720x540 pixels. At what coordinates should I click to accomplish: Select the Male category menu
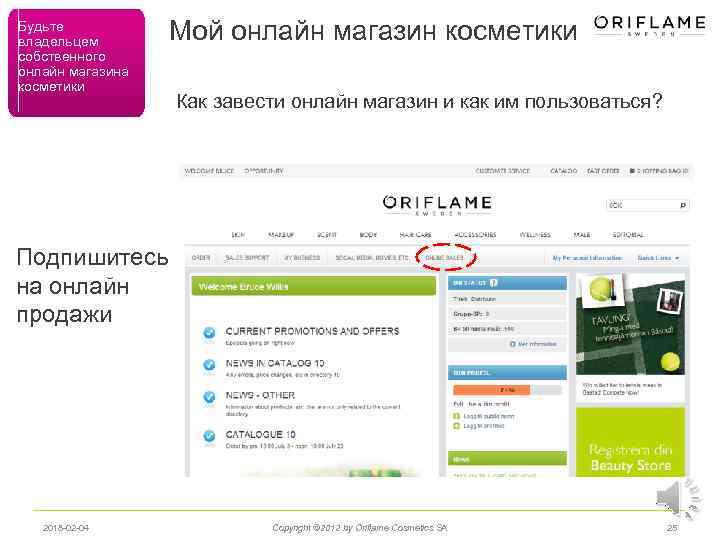[x=582, y=235]
